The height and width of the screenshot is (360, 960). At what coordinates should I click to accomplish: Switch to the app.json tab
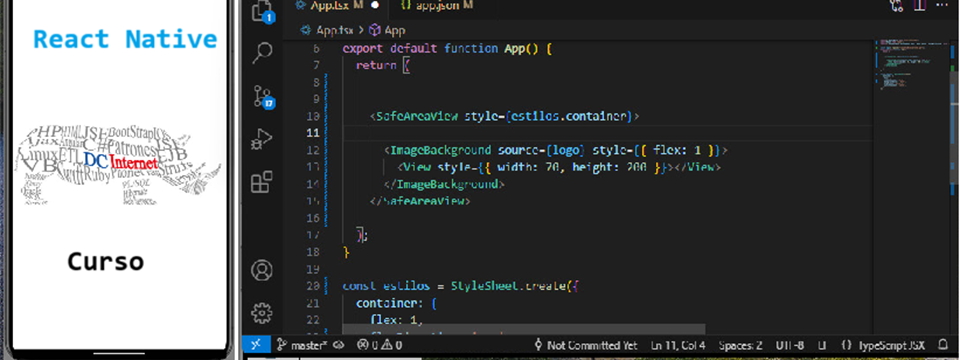point(437,5)
